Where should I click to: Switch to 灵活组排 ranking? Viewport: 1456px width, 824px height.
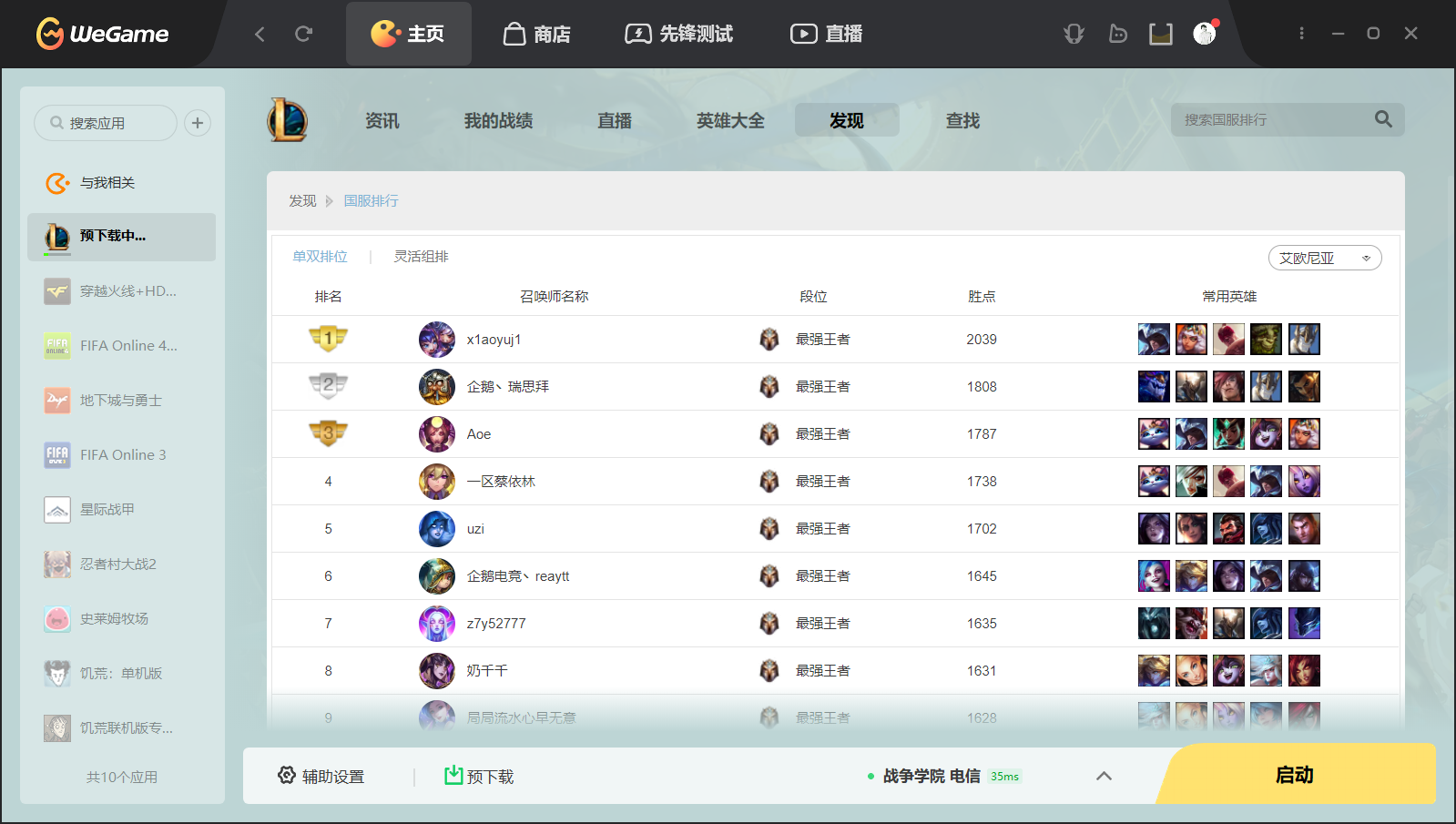click(421, 257)
